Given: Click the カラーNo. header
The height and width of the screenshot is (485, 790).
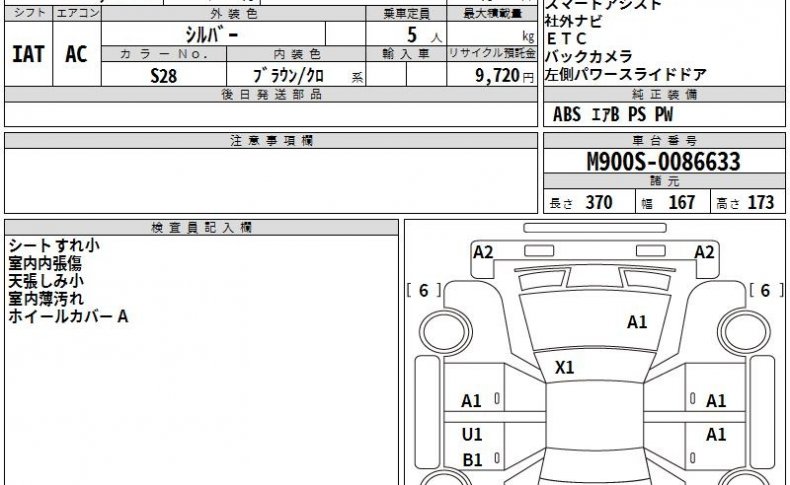Looking at the screenshot, I should click(x=164, y=54).
